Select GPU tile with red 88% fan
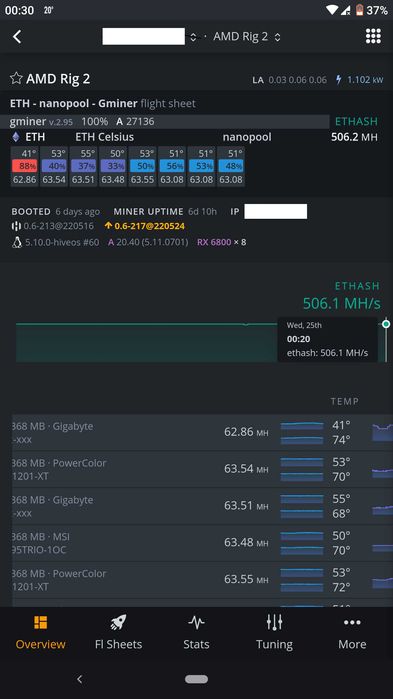 coord(25,167)
